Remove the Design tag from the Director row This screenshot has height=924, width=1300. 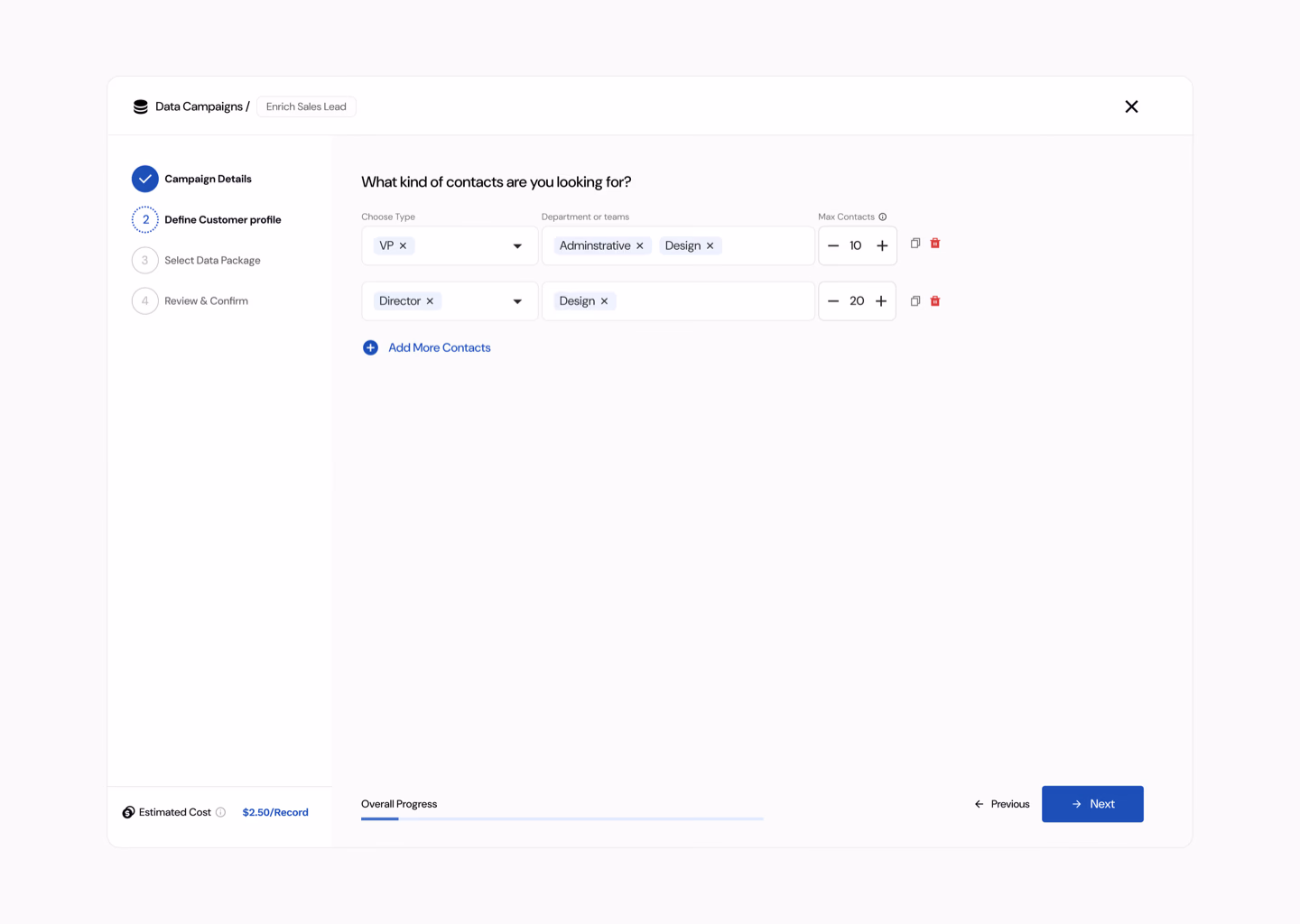(x=604, y=300)
